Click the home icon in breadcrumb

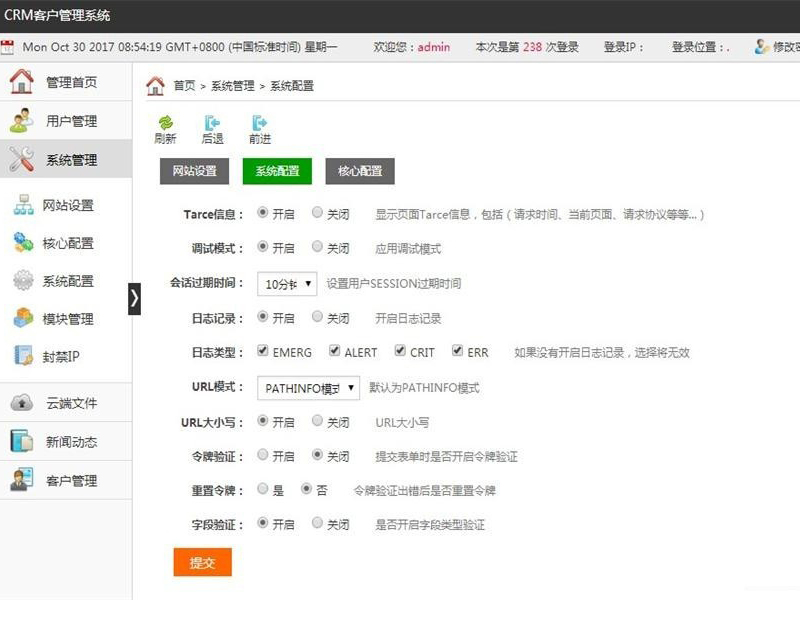(155, 86)
